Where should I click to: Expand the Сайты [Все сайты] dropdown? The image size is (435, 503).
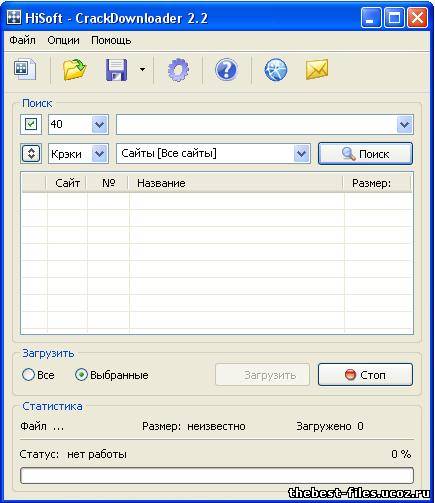(302, 154)
